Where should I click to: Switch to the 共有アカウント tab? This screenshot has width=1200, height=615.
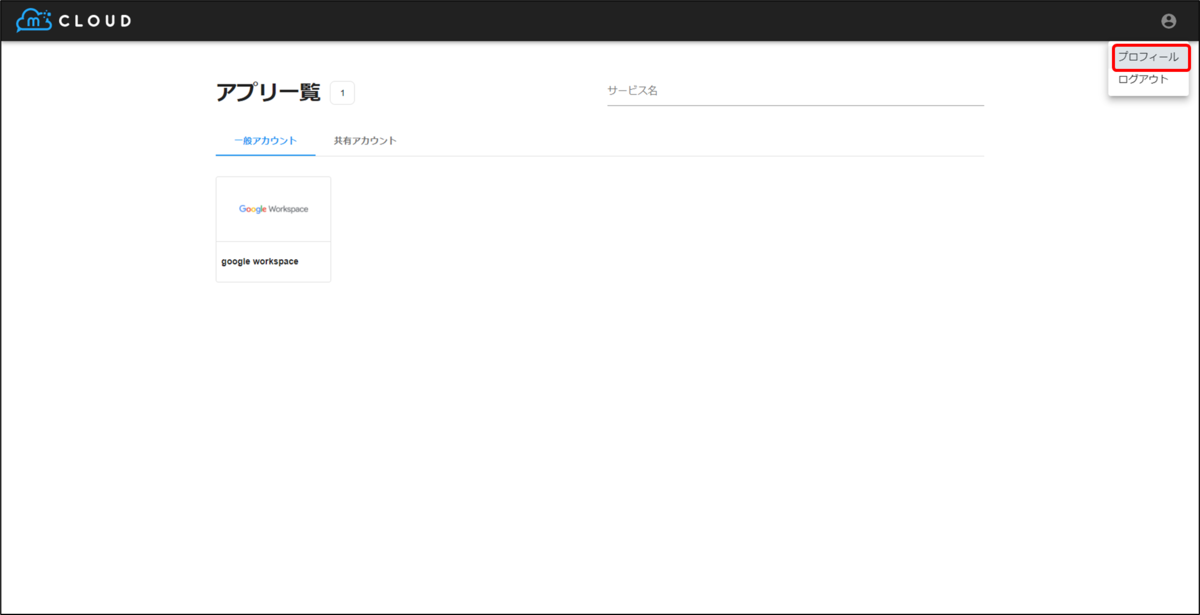(x=365, y=141)
